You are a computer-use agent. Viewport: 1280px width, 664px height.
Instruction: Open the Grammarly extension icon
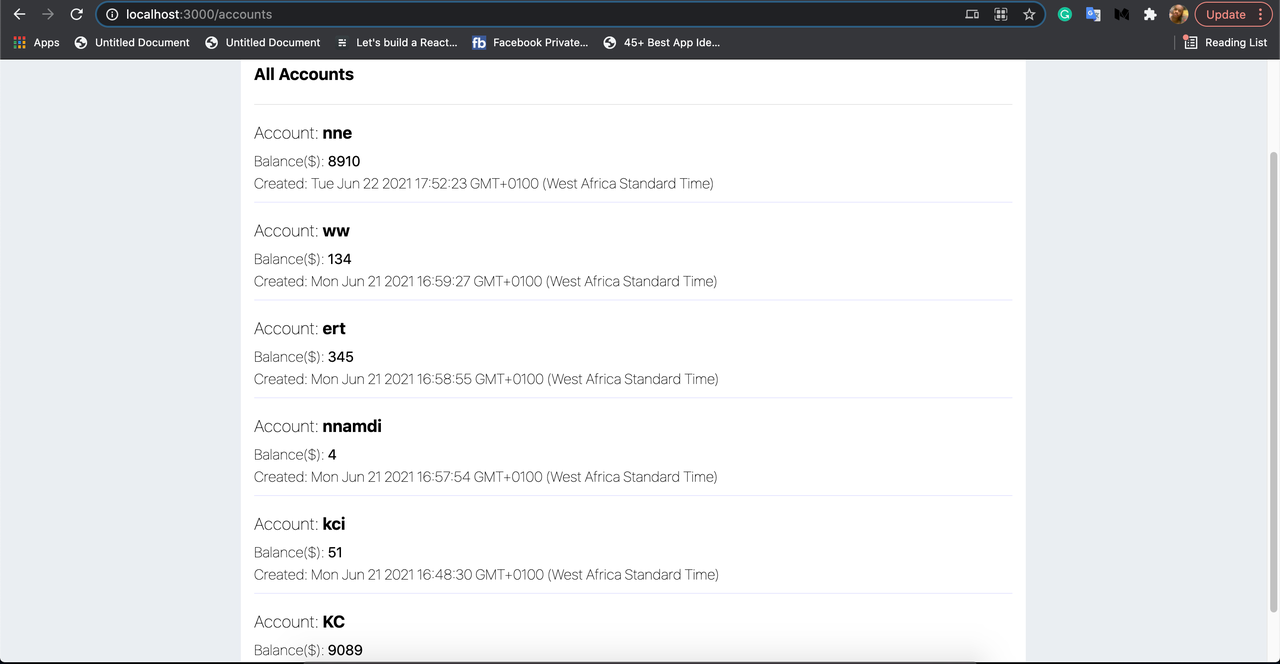pyautogui.click(x=1065, y=14)
